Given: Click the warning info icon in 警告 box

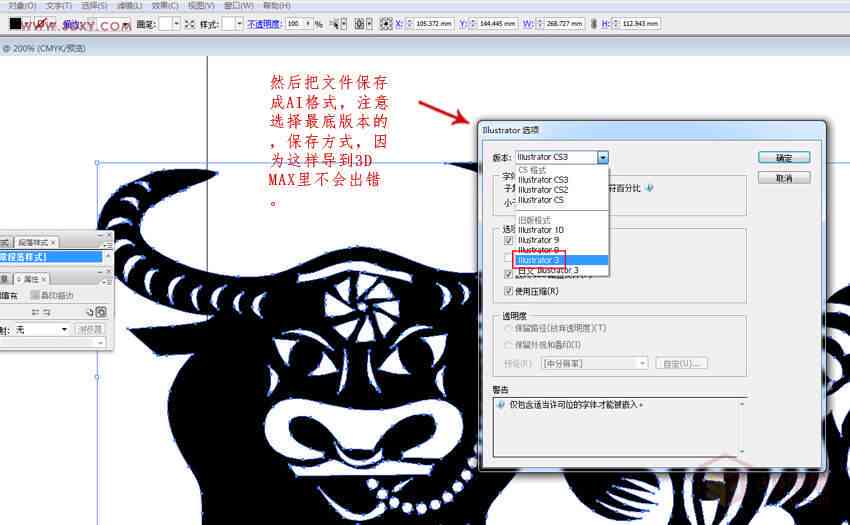Looking at the screenshot, I should tap(501, 405).
